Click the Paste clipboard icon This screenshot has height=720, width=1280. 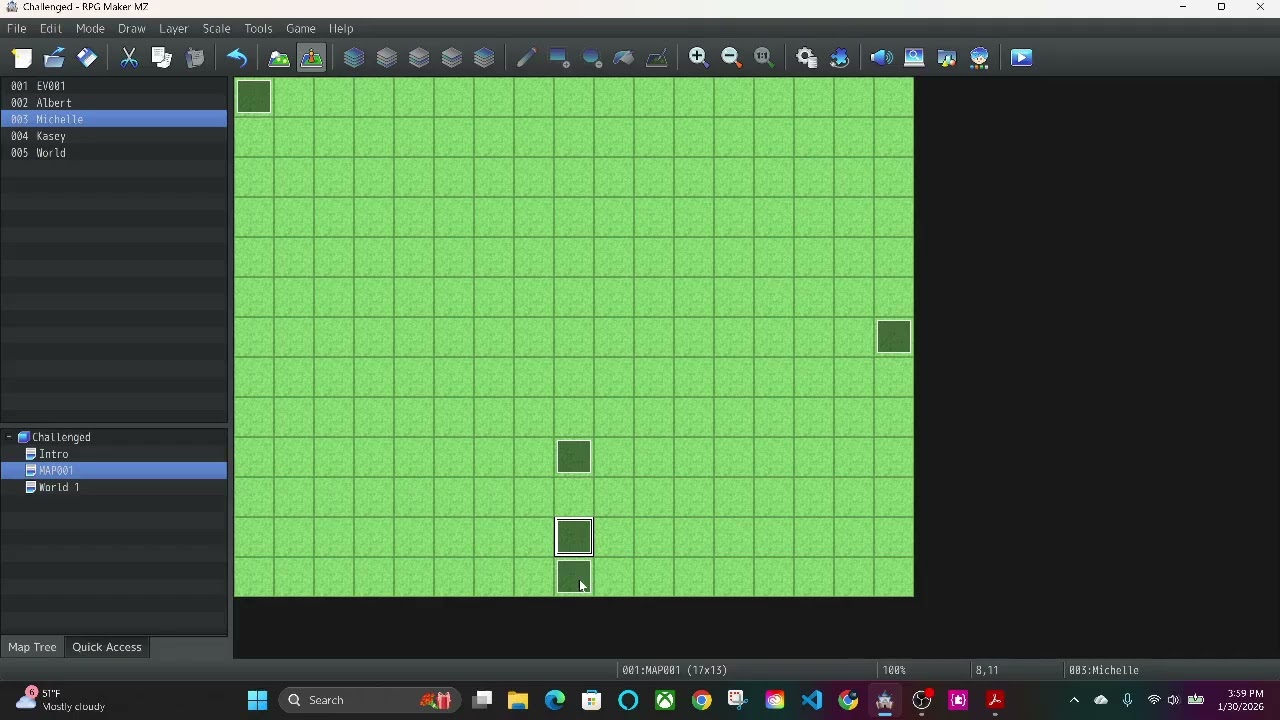[195, 58]
